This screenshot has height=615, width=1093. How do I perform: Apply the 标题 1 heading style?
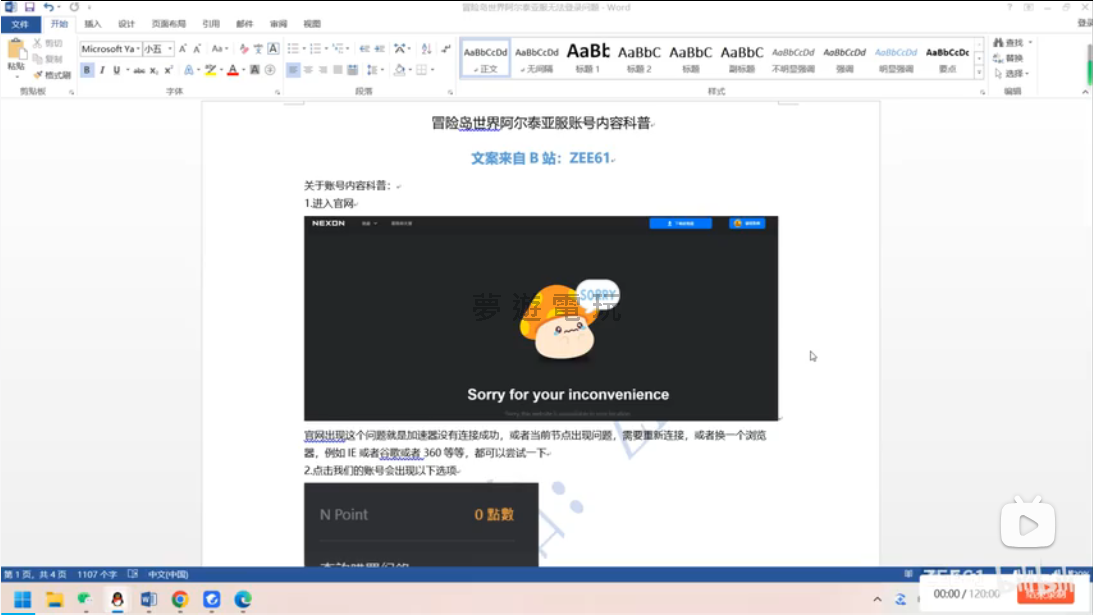point(587,56)
